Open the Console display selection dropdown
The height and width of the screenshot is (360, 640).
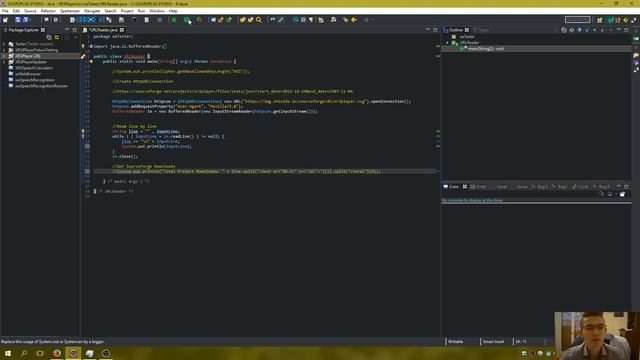coord(616,194)
